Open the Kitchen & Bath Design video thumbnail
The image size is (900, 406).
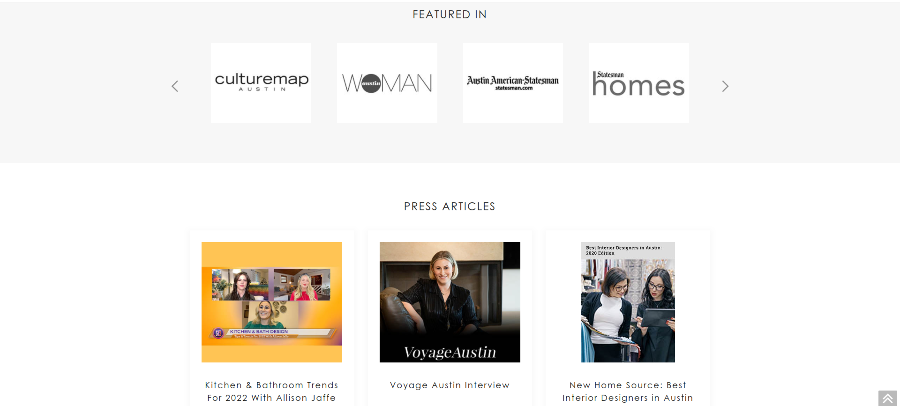click(272, 302)
